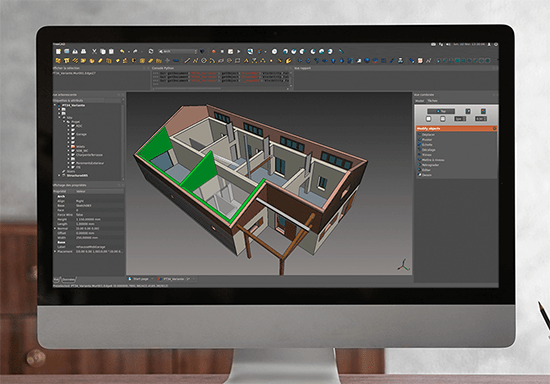
Task: Switch to the Vue properties tab
Action: point(56,279)
